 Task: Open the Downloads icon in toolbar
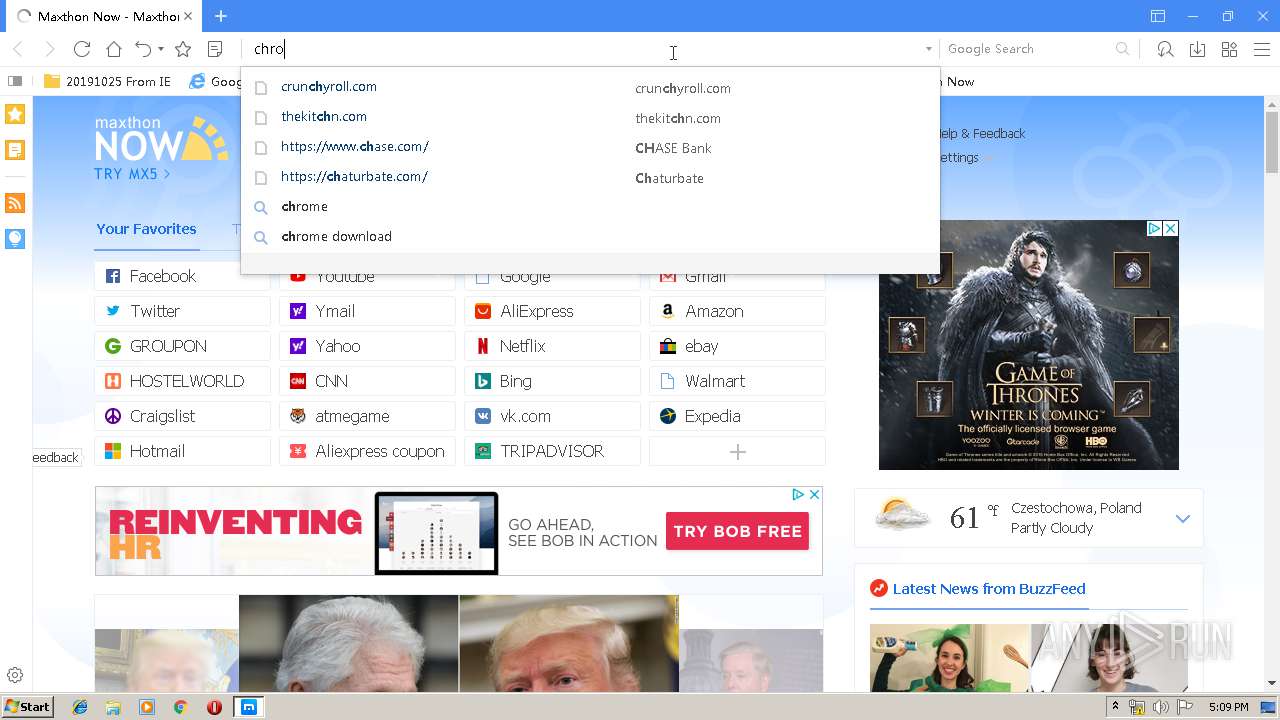pyautogui.click(x=1197, y=49)
